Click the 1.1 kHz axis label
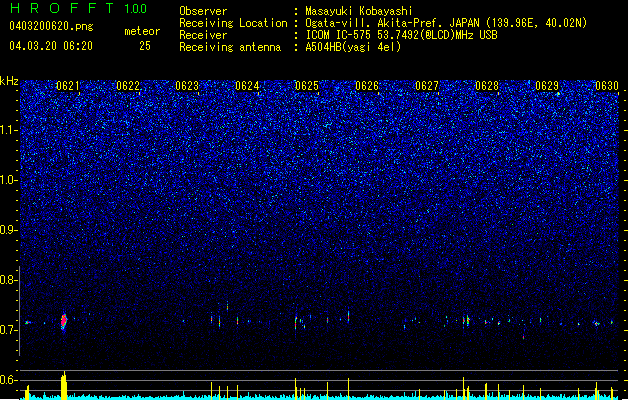 (x=7, y=130)
